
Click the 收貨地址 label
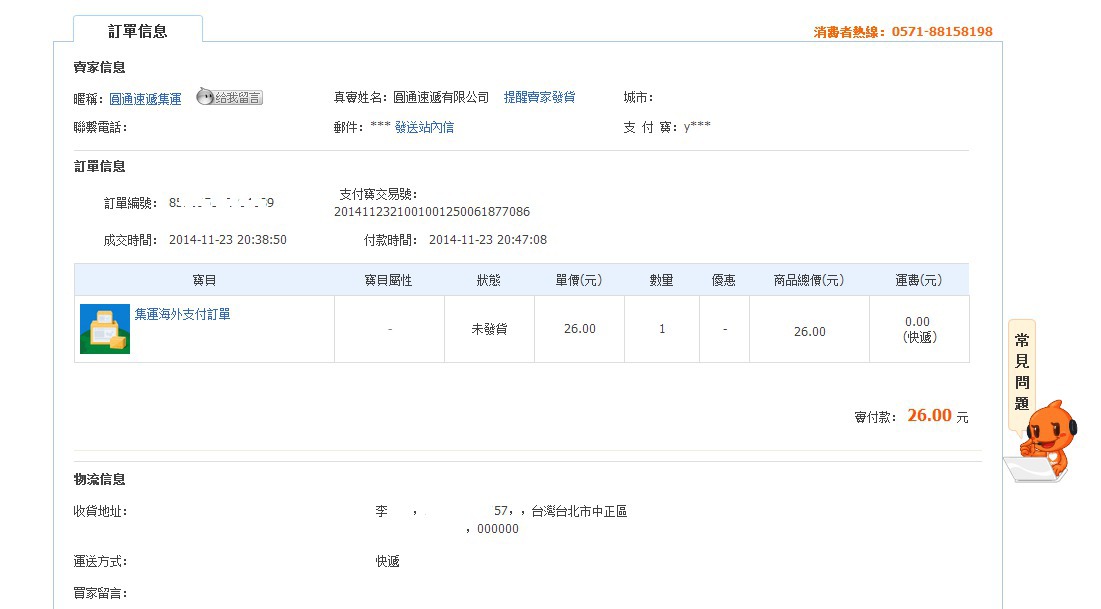click(x=100, y=511)
